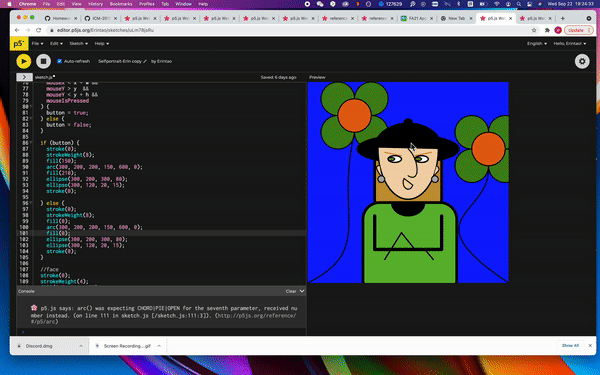This screenshot has height=375, width=600.
Task: Click the black hat in the preview
Action: coord(408,140)
